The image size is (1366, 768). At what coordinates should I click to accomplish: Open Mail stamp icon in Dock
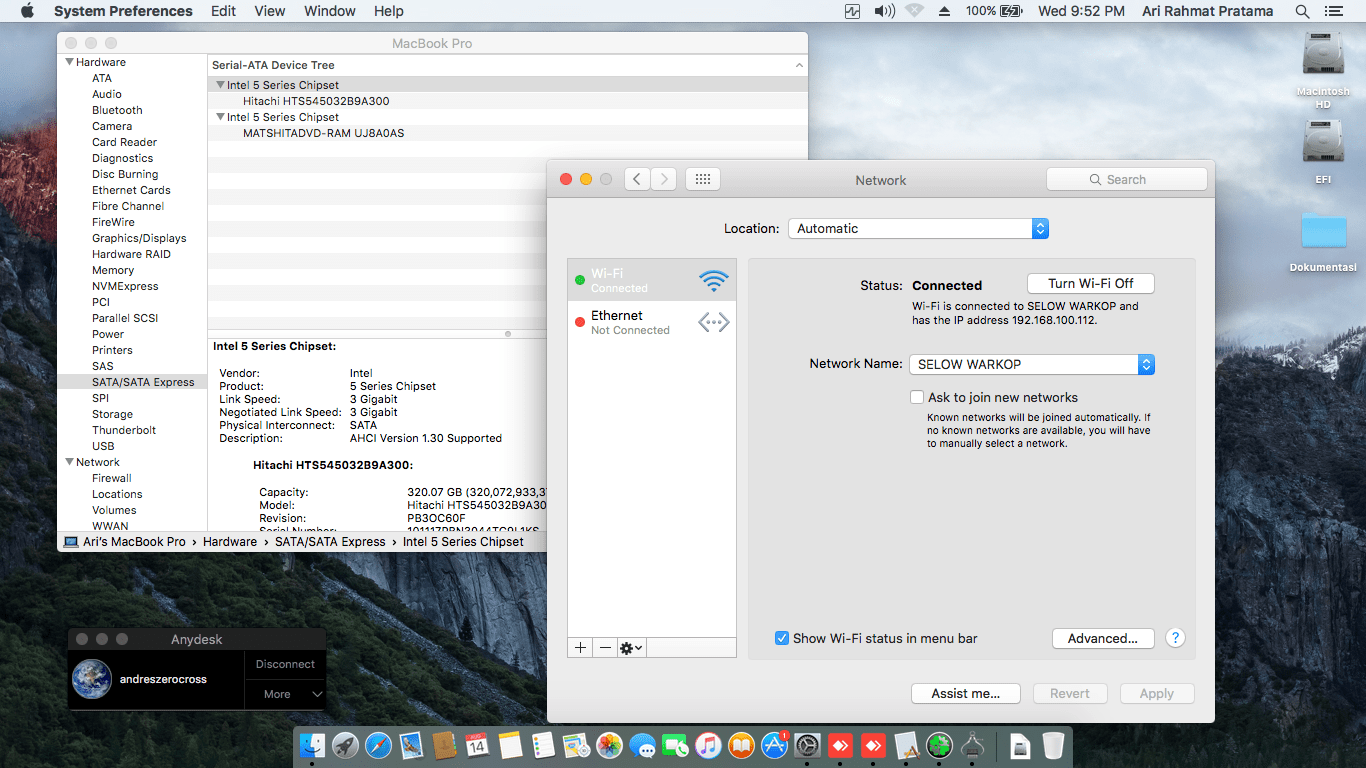coord(411,745)
